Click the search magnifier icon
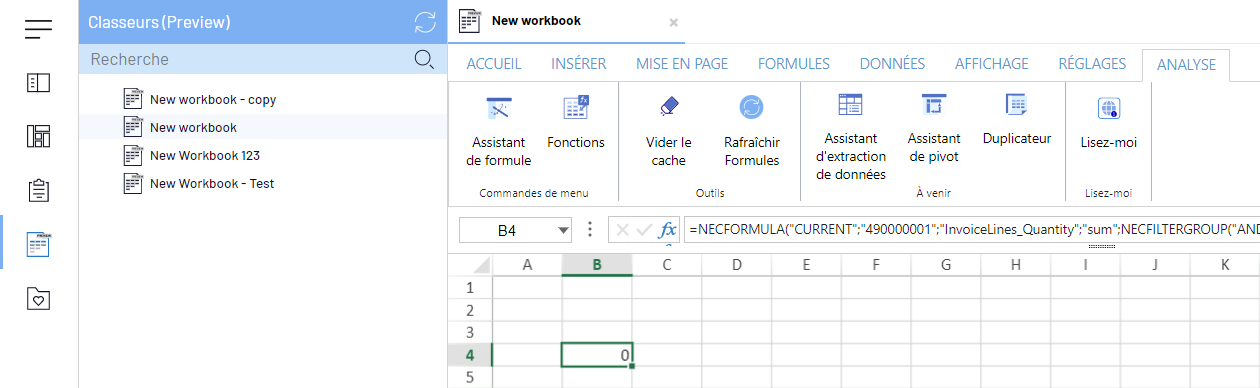 point(424,59)
